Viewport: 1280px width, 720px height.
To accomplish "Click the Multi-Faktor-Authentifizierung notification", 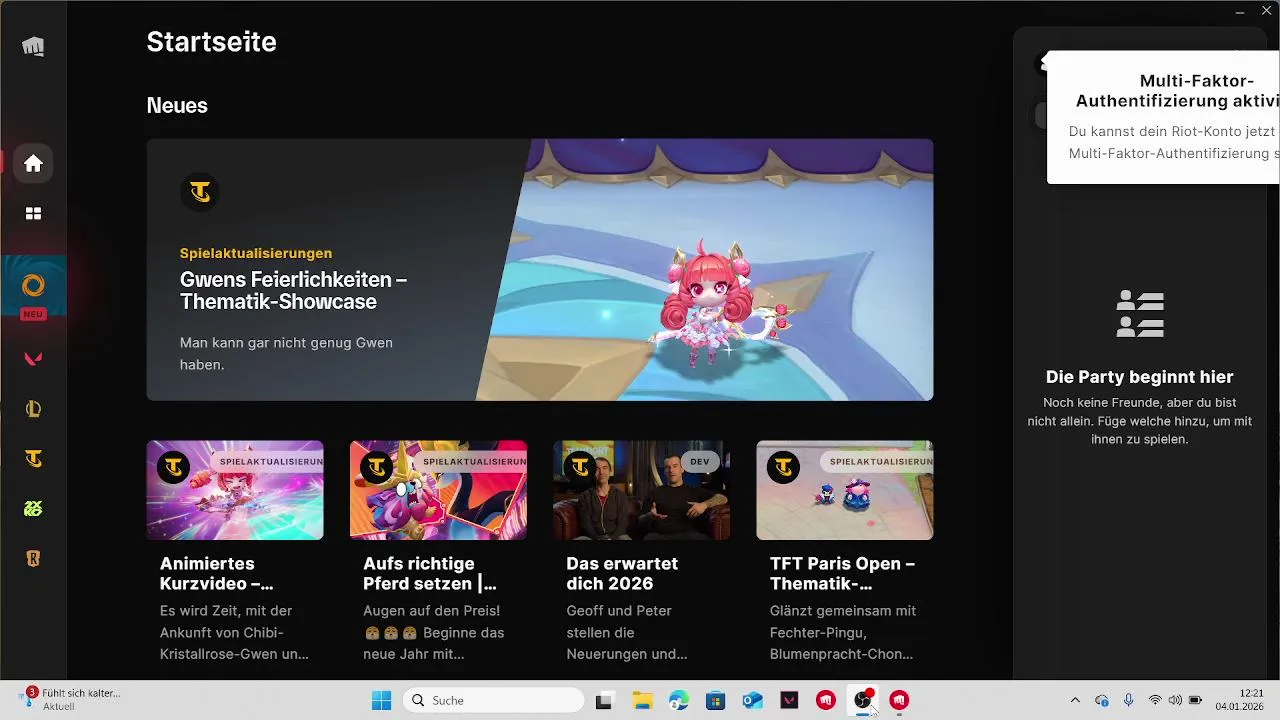I will (x=1163, y=117).
